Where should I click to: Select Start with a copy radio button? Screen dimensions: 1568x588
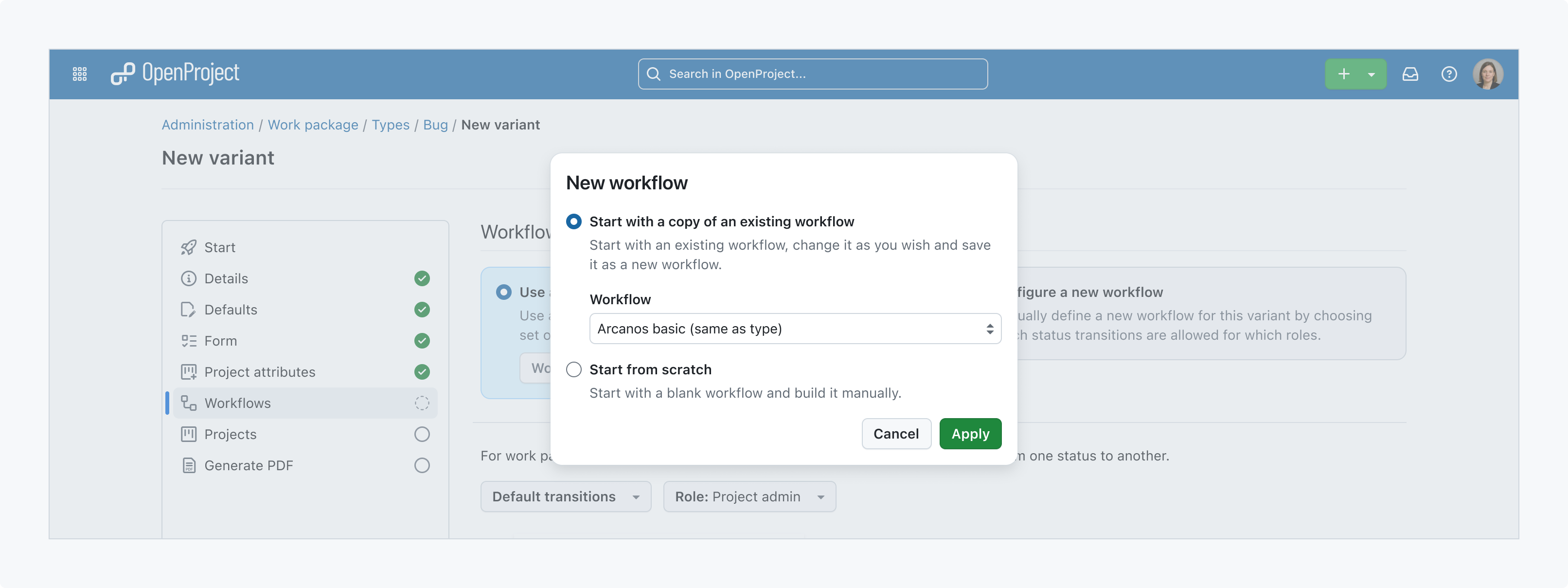coord(573,222)
